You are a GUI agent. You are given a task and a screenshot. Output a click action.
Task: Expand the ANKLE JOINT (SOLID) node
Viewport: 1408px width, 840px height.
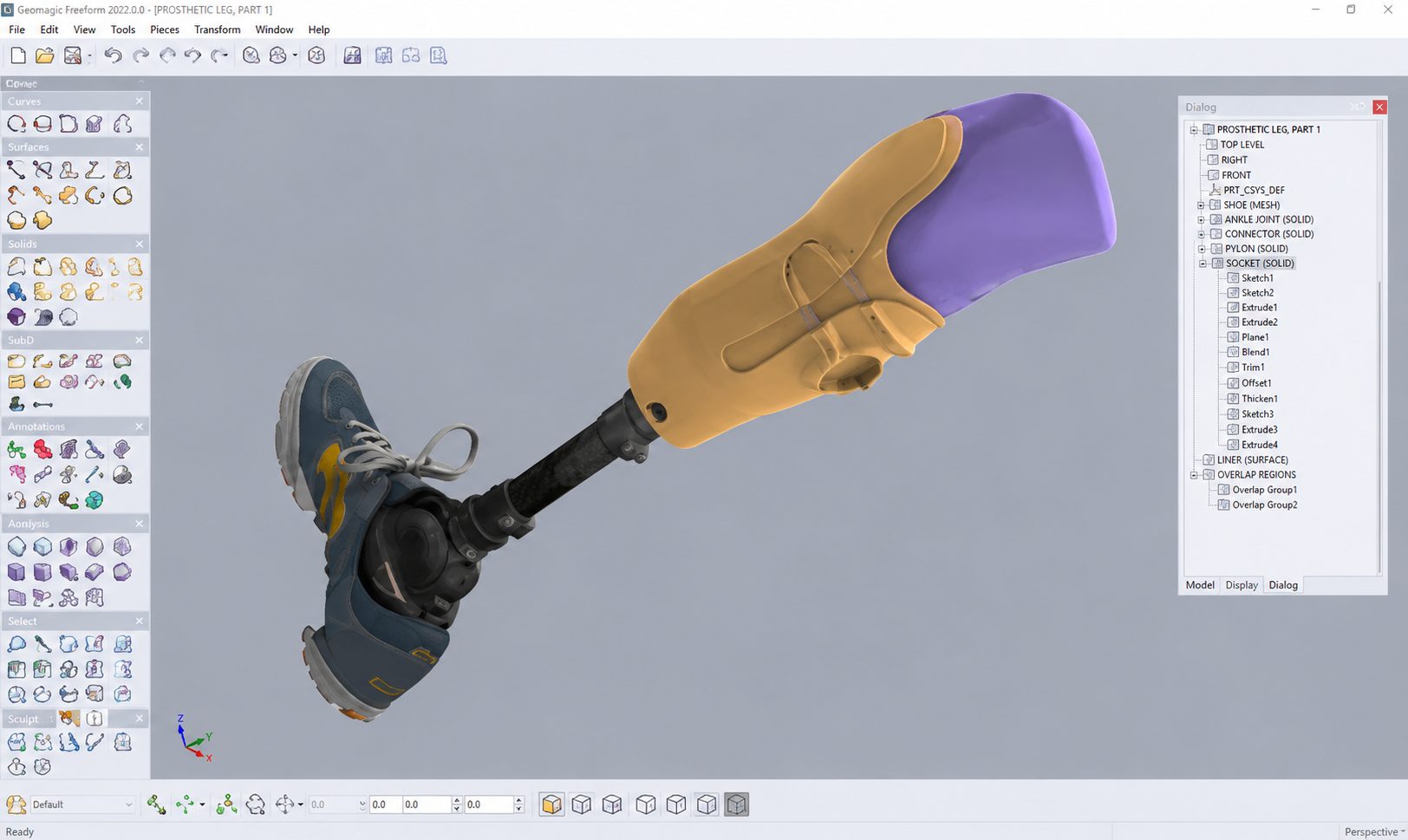coord(1202,220)
